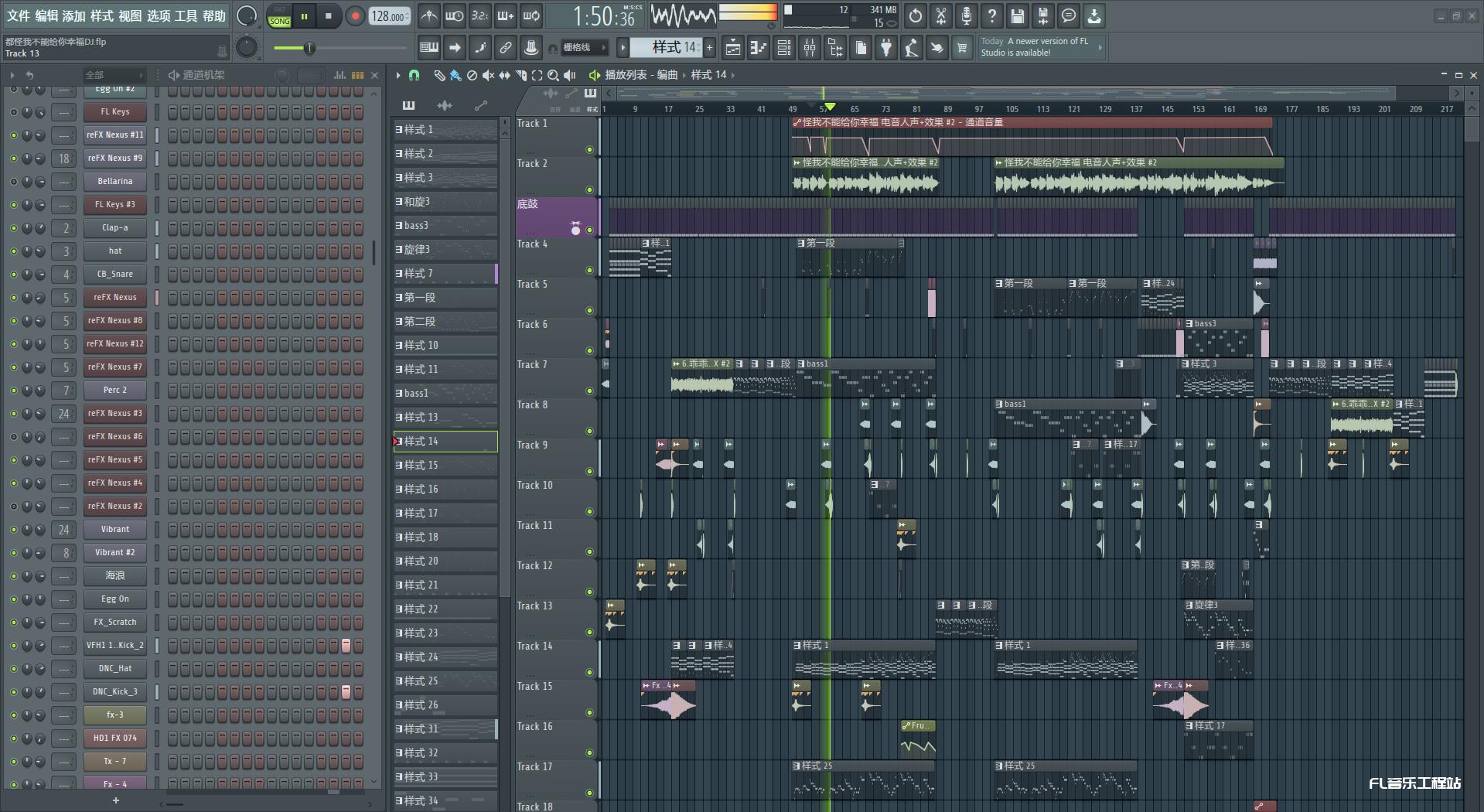Open the 视图 menu
The image size is (1484, 812).
[x=130, y=15]
